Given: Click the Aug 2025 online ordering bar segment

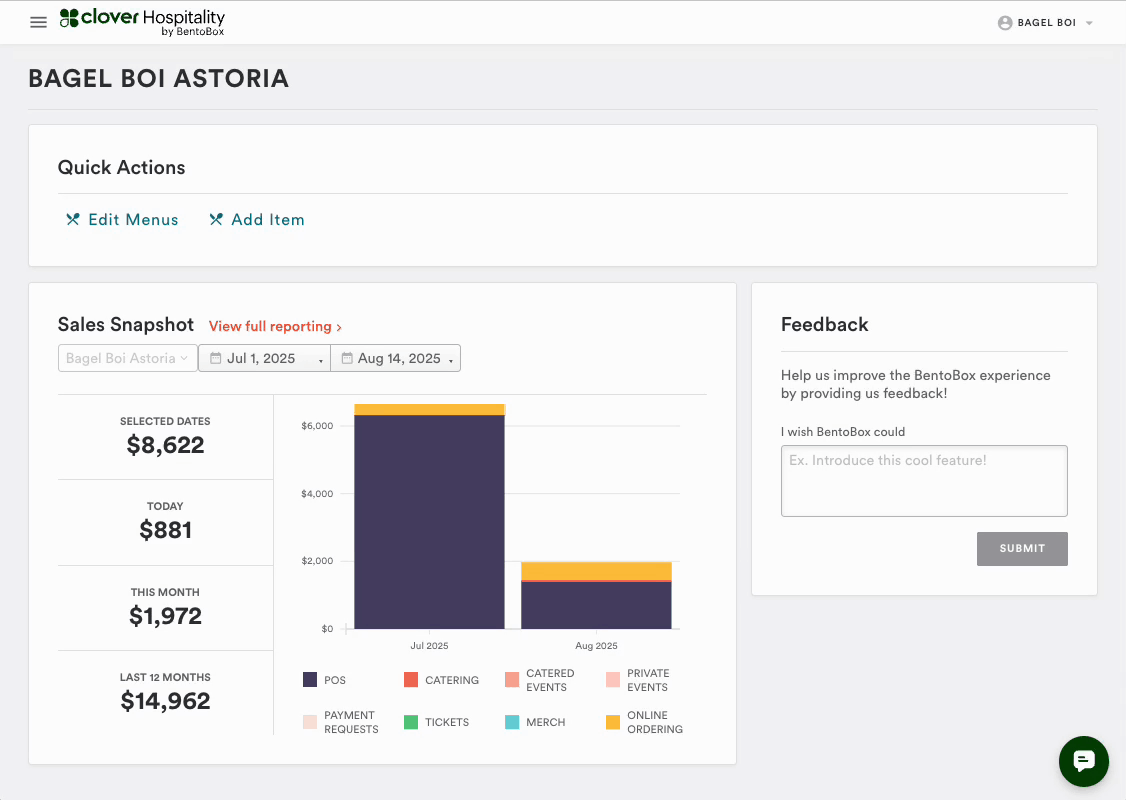Looking at the screenshot, I should click(596, 571).
